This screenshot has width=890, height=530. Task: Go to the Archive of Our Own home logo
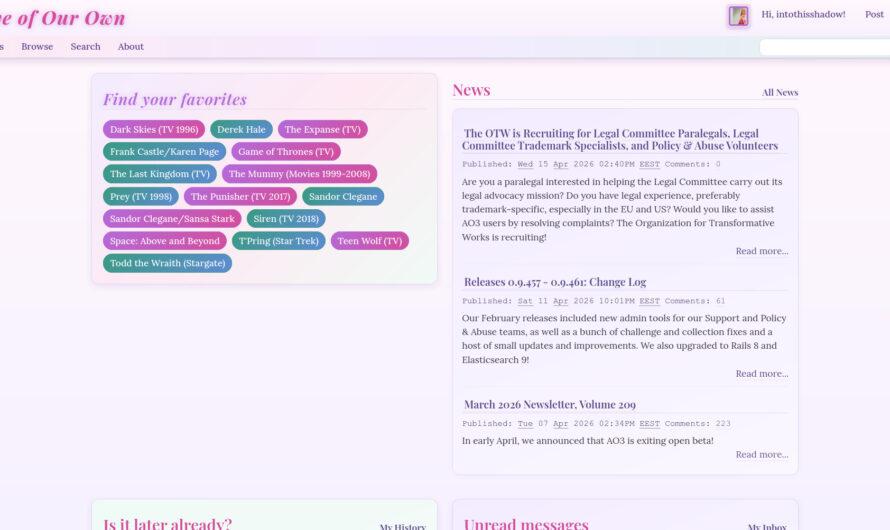click(x=62, y=18)
